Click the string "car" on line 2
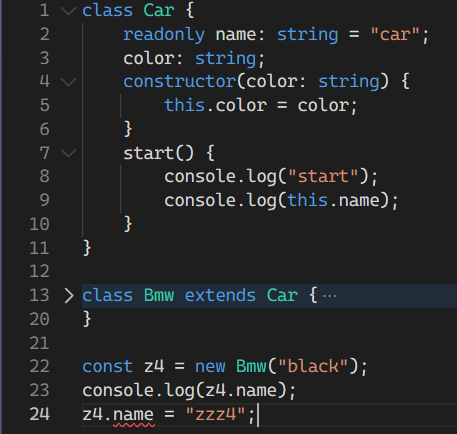The width and height of the screenshot is (457, 434). click(395, 34)
